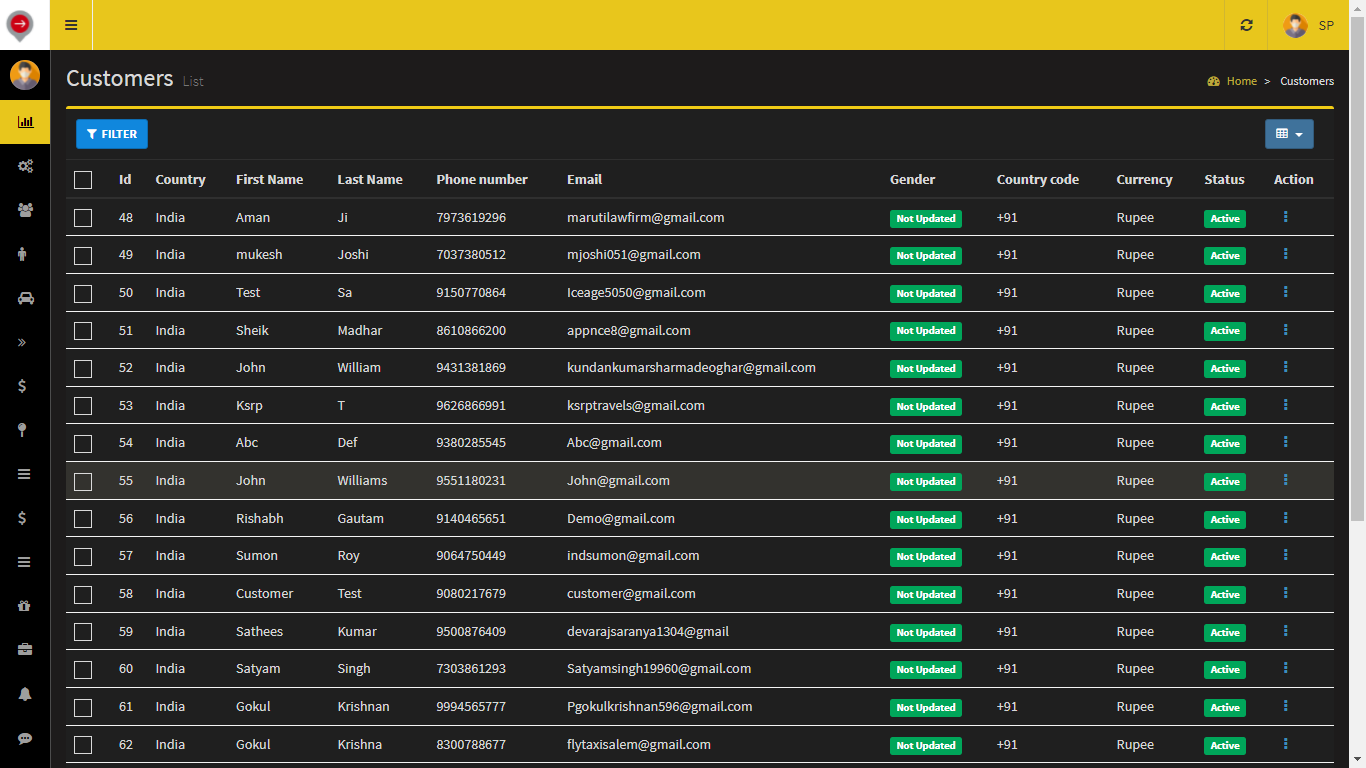Viewport: 1366px width, 768px height.
Task: Open action menu for Sheik Madhar row
Action: [1285, 330]
